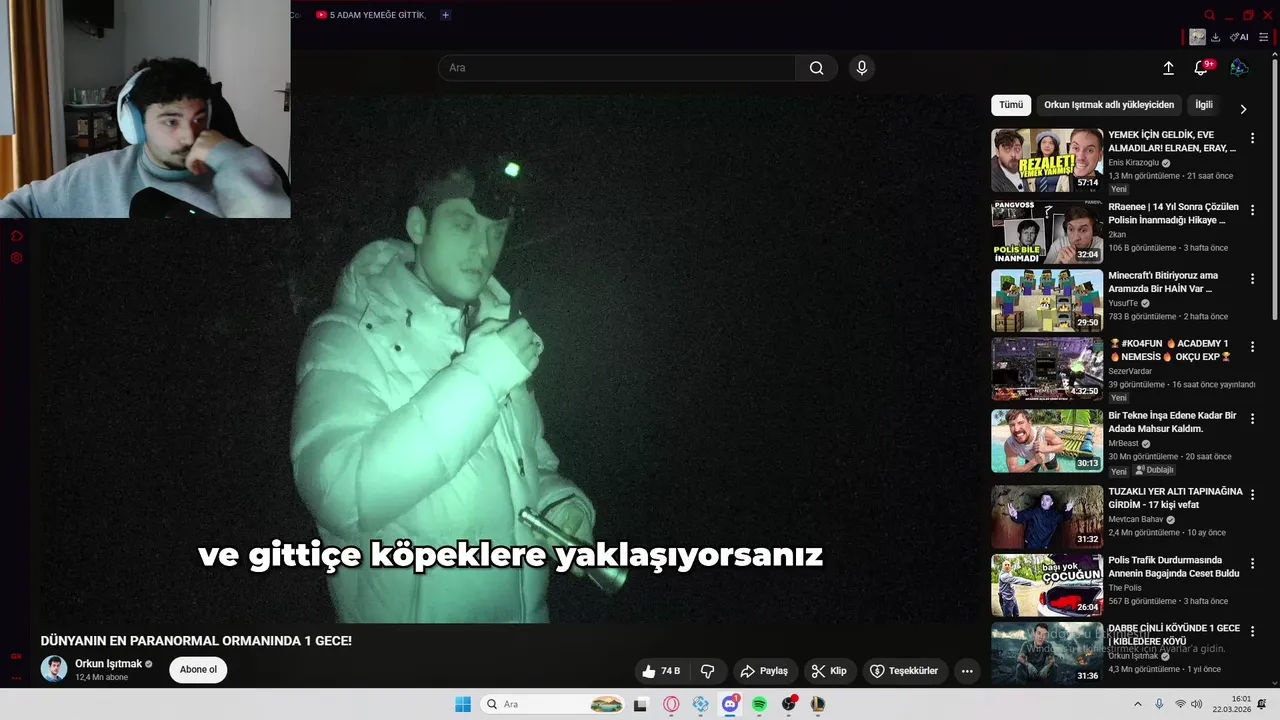Open the browser easy setup menu icon
The image size is (1280, 720).
pos(1264,37)
